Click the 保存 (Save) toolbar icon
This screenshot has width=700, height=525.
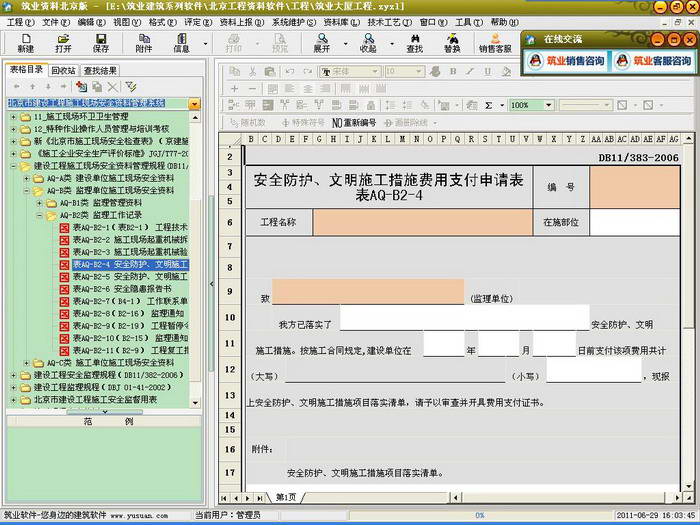[101, 43]
